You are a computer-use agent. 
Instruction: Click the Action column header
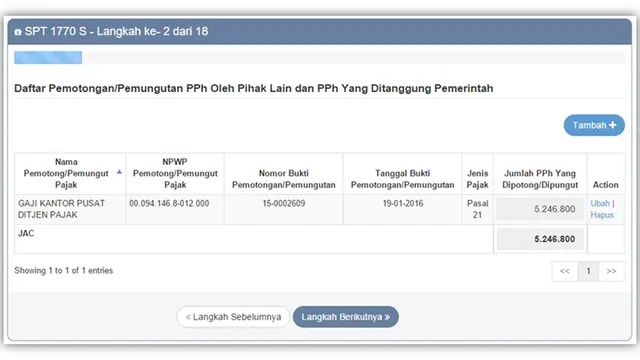click(x=605, y=173)
